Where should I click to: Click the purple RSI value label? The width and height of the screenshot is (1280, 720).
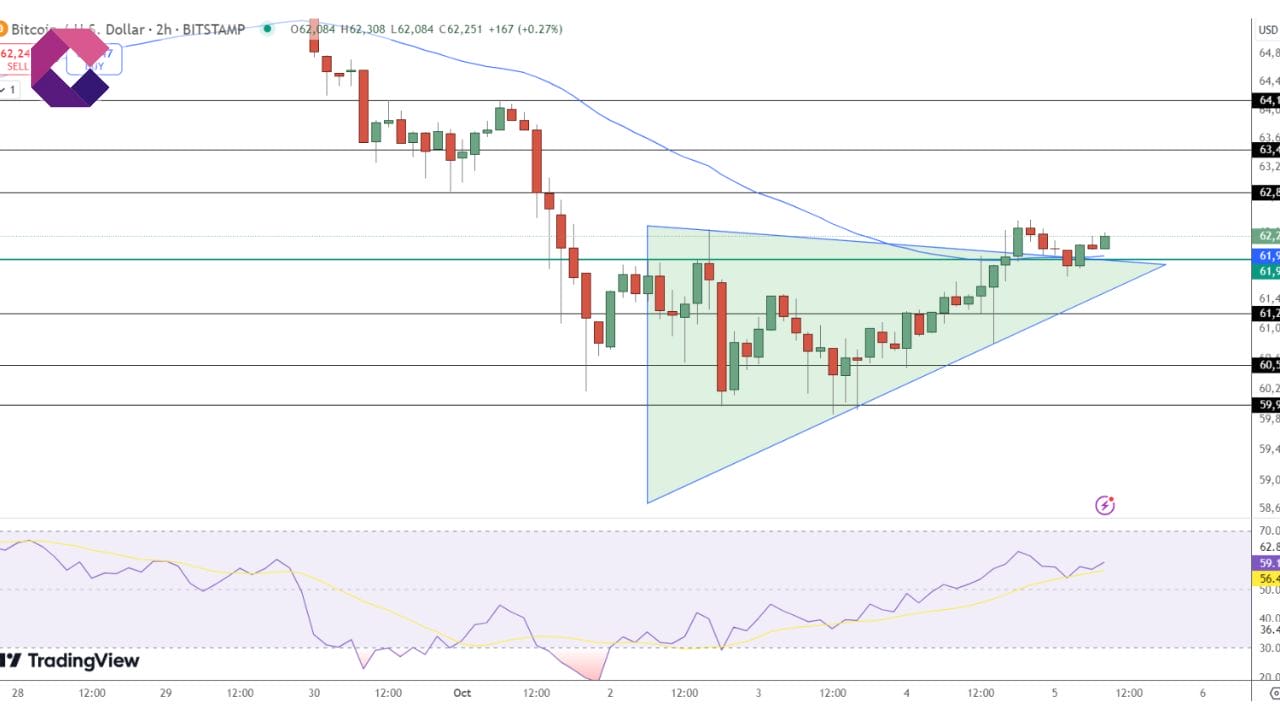1266,563
